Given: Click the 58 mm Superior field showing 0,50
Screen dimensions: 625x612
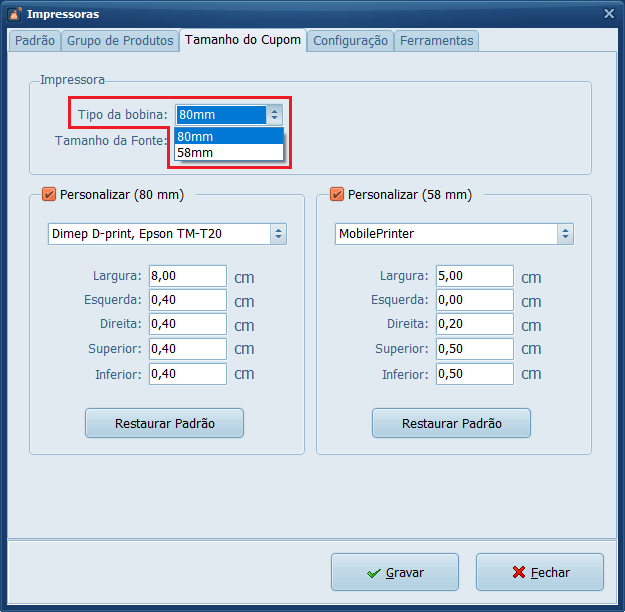Looking at the screenshot, I should pos(475,349).
